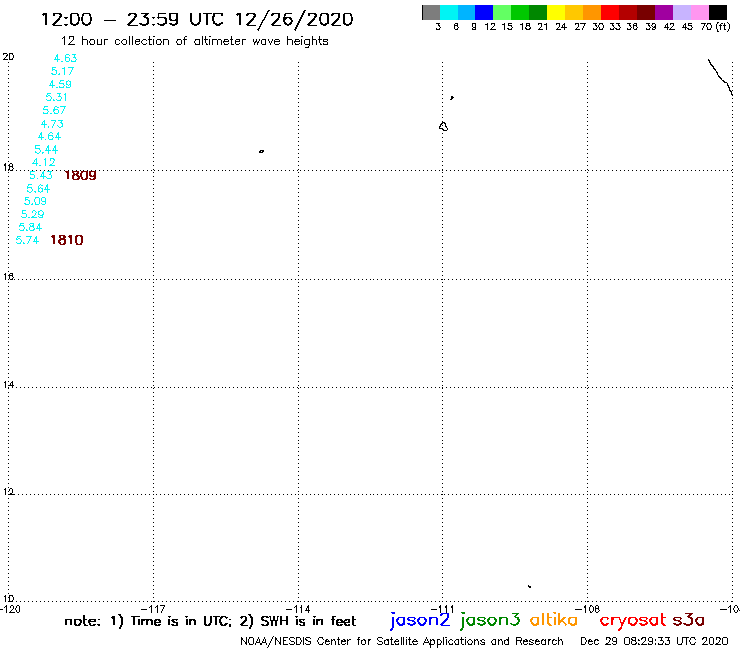
Task: Click the cyan swatch in the legend
Action: click(x=449, y=12)
